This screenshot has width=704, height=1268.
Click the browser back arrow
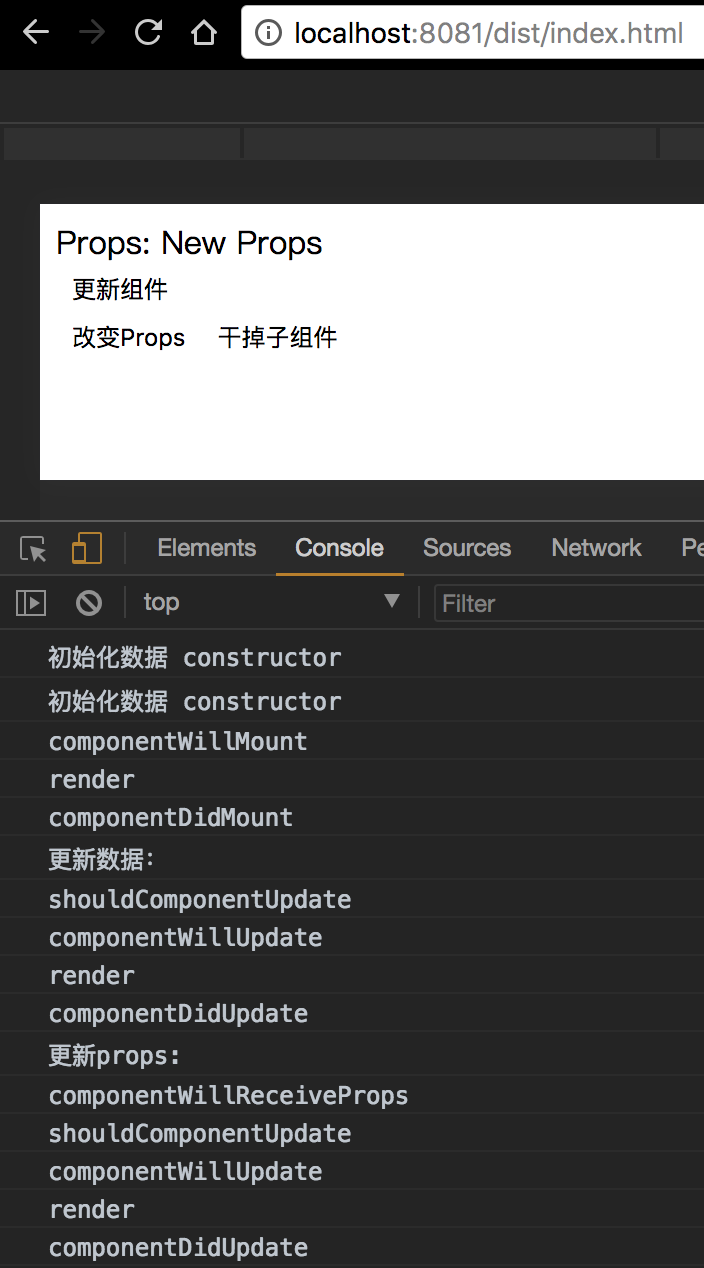tap(36, 33)
